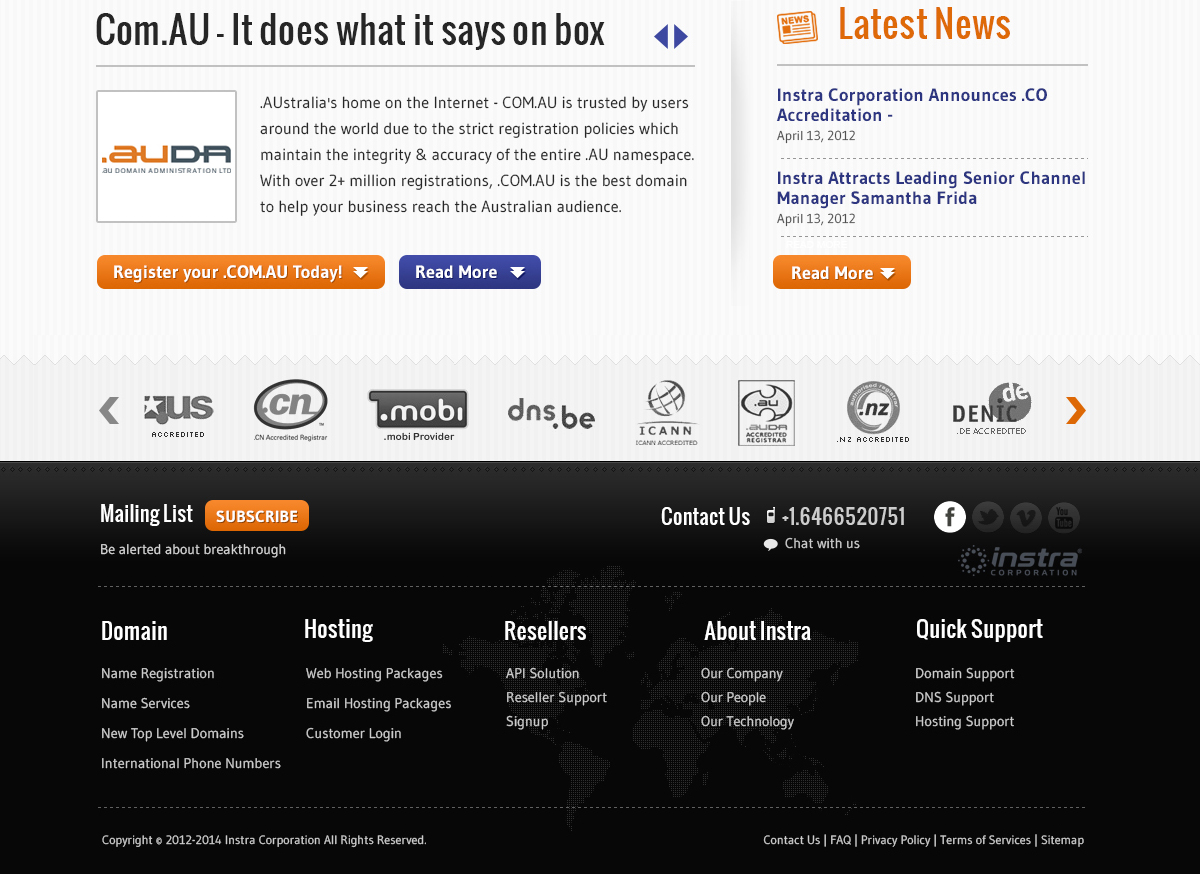Open Web Hosting Packages footer link
The image size is (1200, 874).
(x=374, y=674)
